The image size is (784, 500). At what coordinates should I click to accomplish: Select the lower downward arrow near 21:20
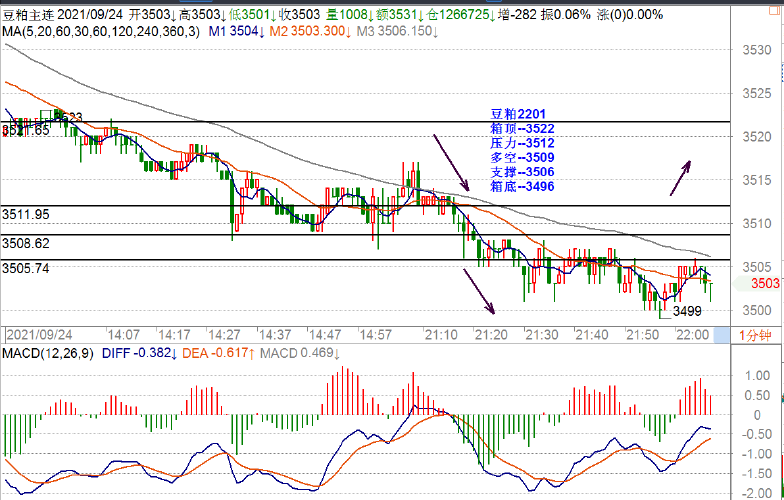[x=481, y=290]
